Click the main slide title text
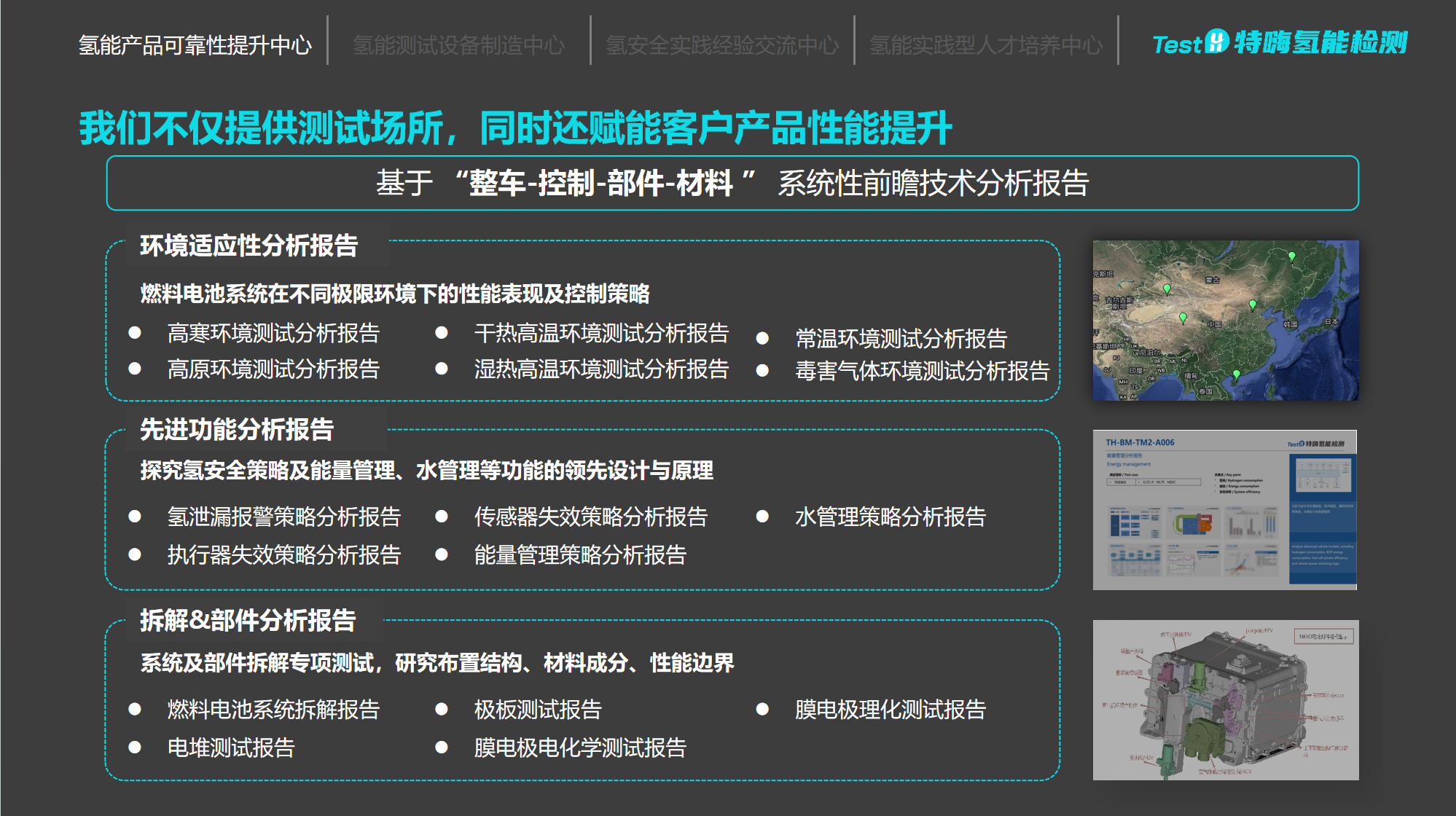 (x=515, y=128)
